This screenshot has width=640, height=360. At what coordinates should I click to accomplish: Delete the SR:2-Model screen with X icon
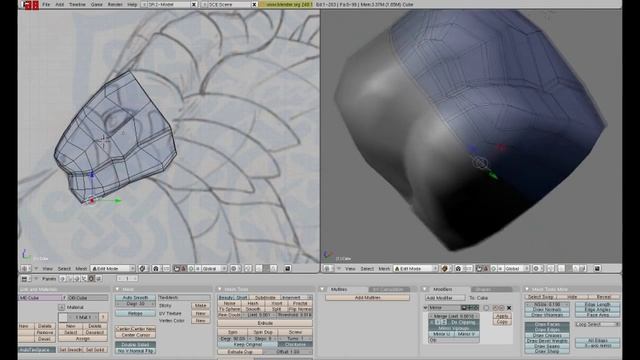pyautogui.click(x=194, y=4)
